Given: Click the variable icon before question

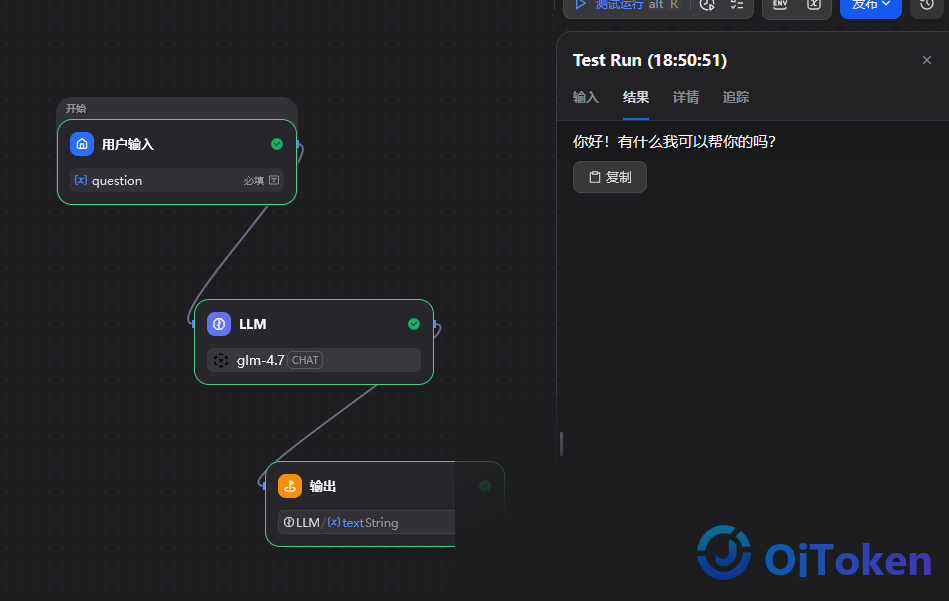Looking at the screenshot, I should pos(80,180).
